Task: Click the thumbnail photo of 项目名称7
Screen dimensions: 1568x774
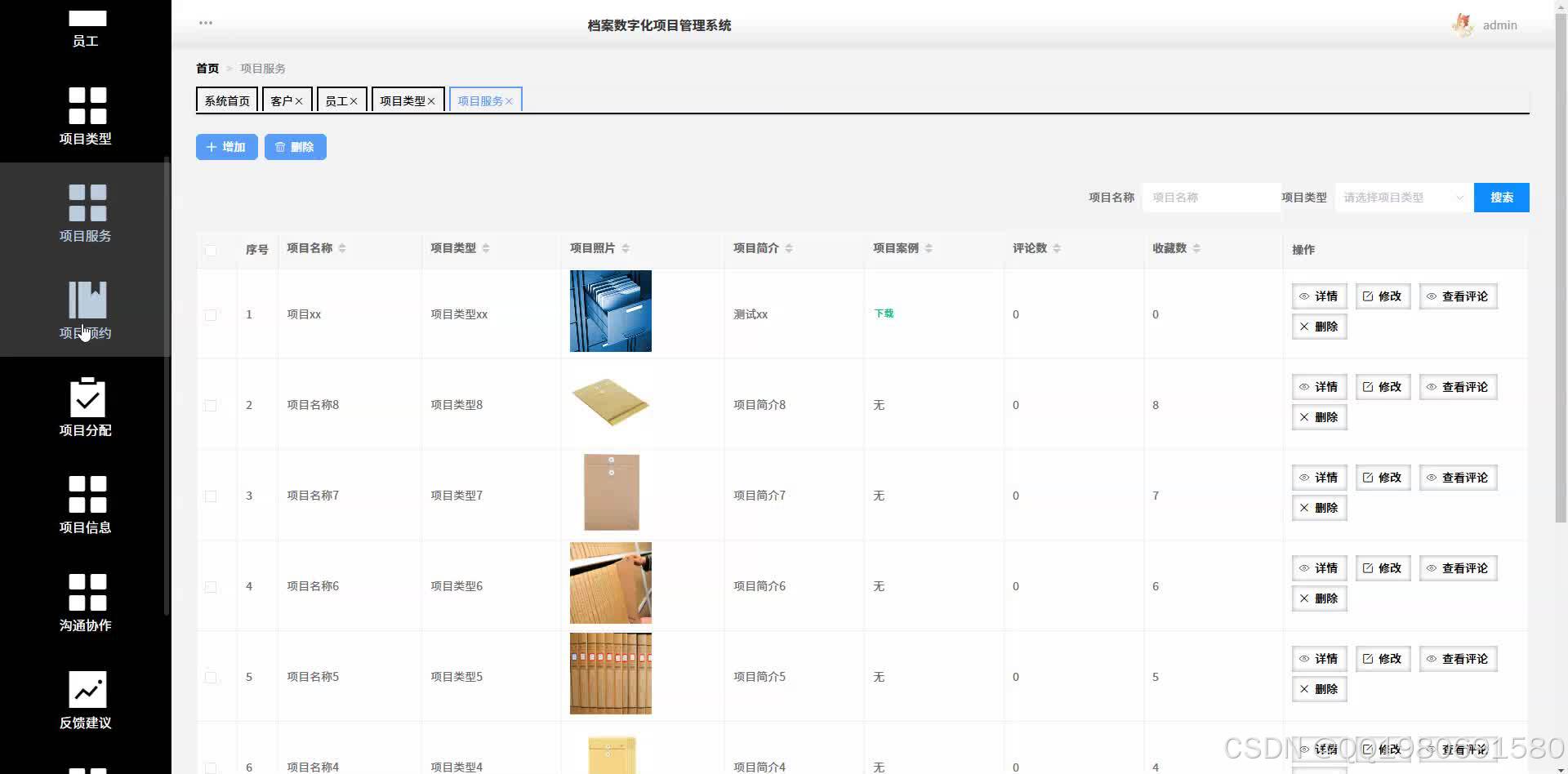Action: pos(610,492)
